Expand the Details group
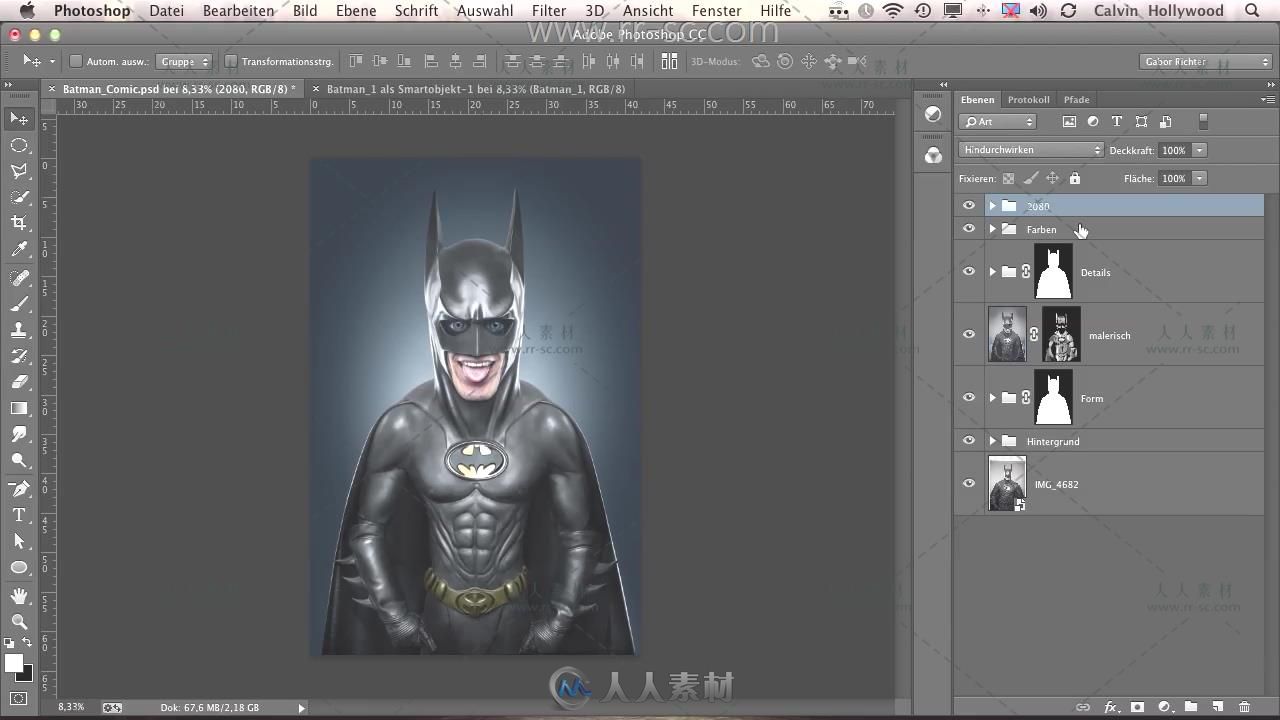The width and height of the screenshot is (1280, 720). 992,272
